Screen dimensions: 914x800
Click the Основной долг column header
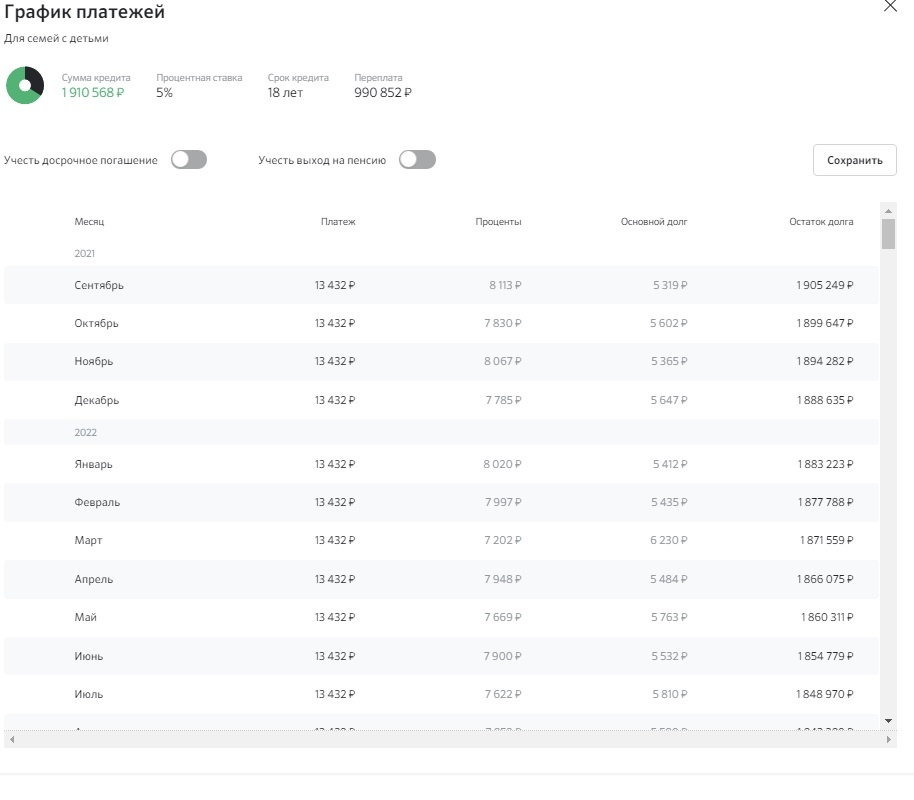click(654, 222)
